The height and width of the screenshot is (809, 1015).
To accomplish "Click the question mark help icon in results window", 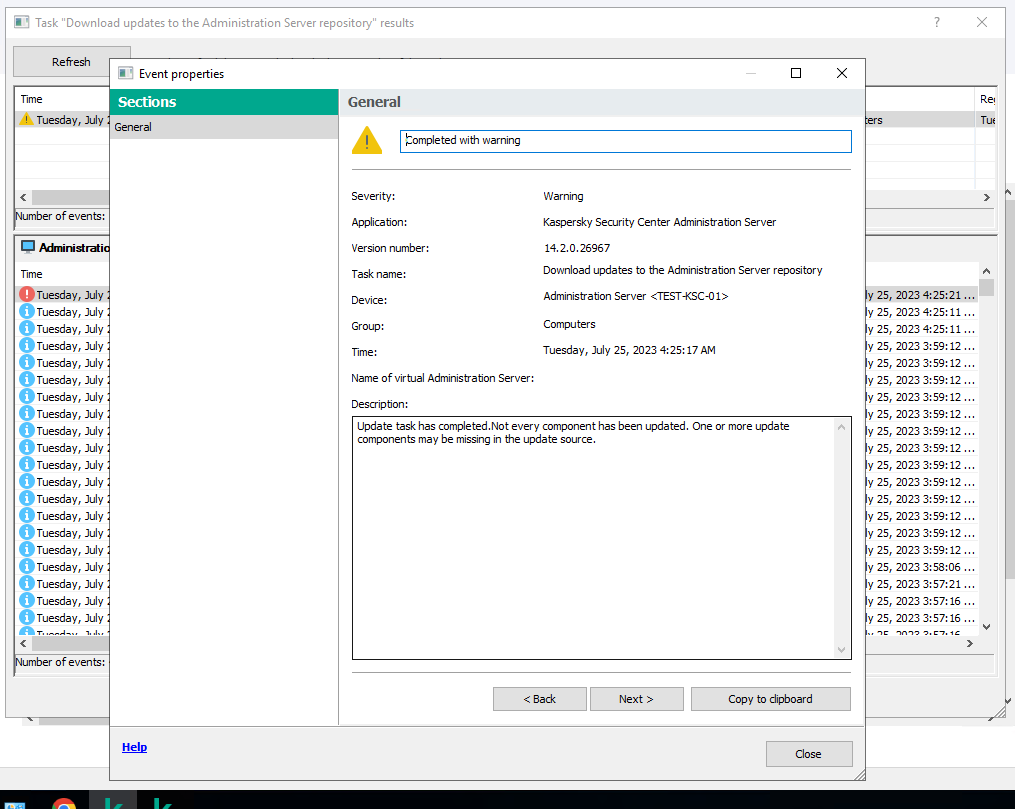I will pos(937,23).
